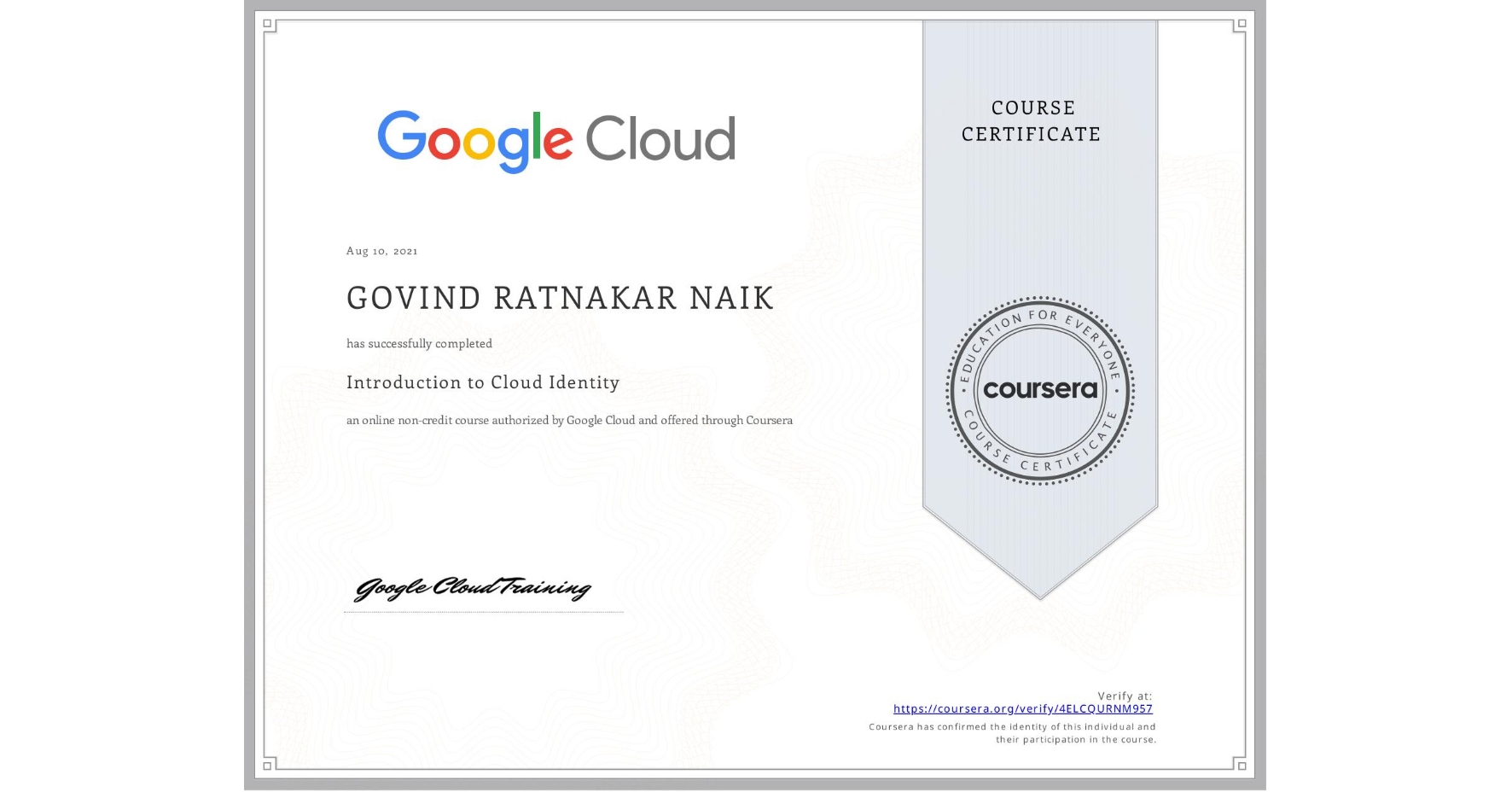Image resolution: width=1512 pixels, height=792 pixels.
Task: Select the non-credit course description line
Action: [569, 420]
